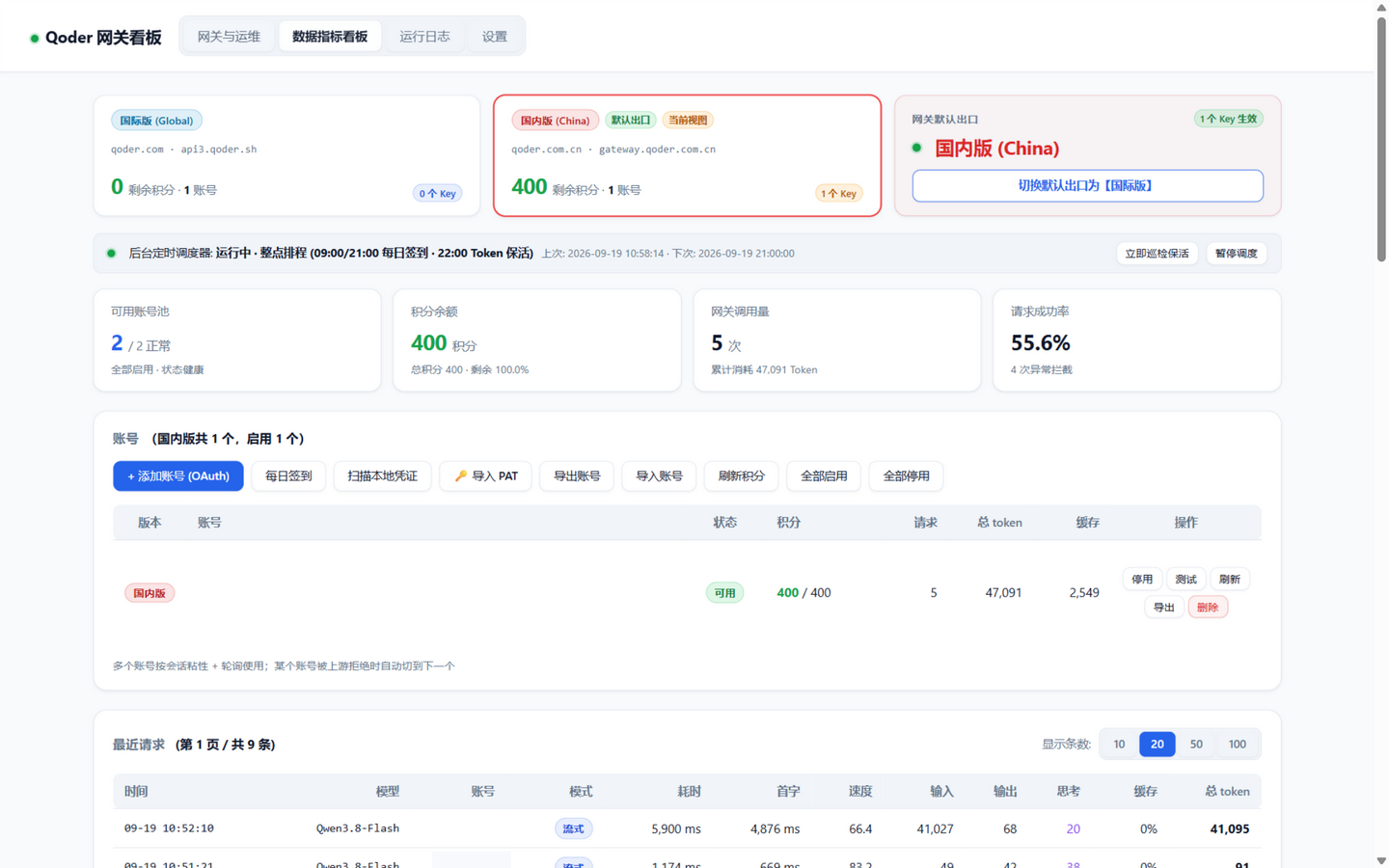
Task: Show 10 rows per page
Action: coord(1119,745)
